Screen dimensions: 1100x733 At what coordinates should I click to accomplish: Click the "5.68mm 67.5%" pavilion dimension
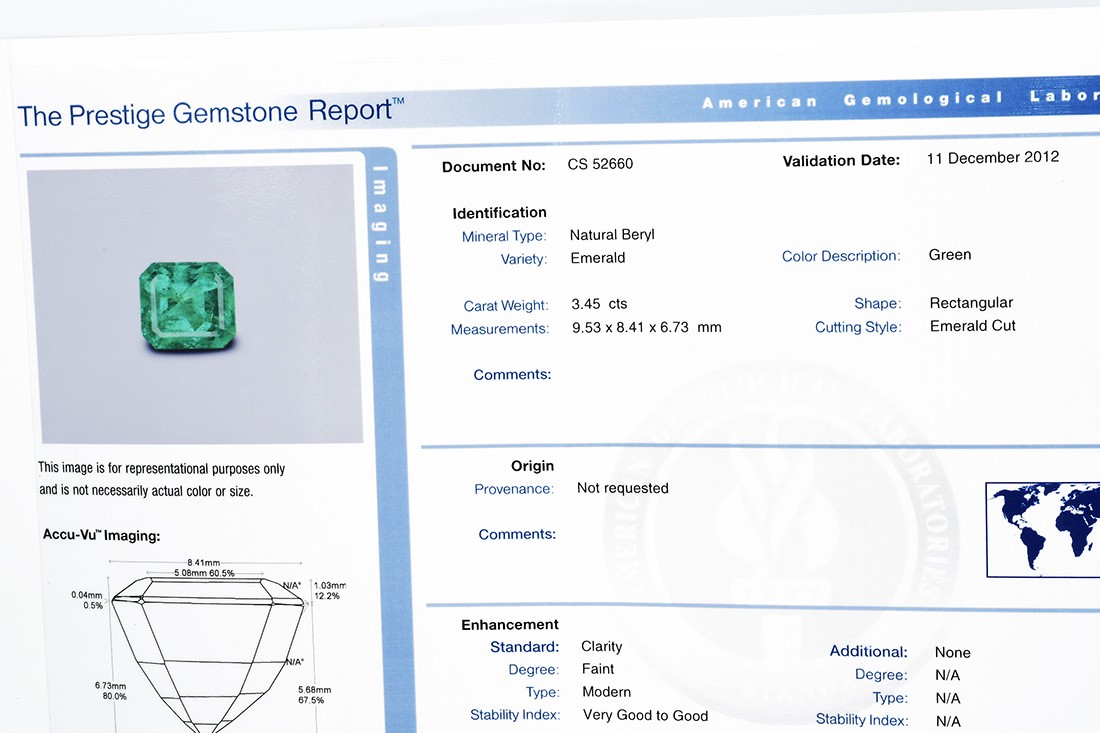(x=314, y=694)
